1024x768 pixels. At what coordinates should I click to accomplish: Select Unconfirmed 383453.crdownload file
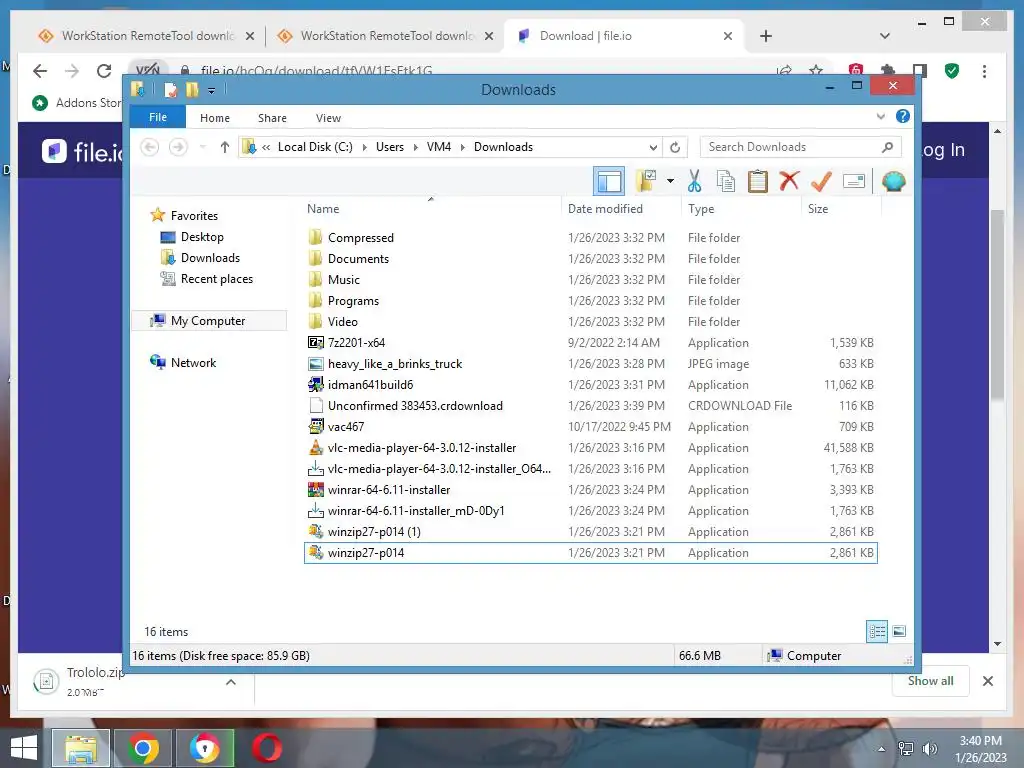pyautogui.click(x=590, y=406)
